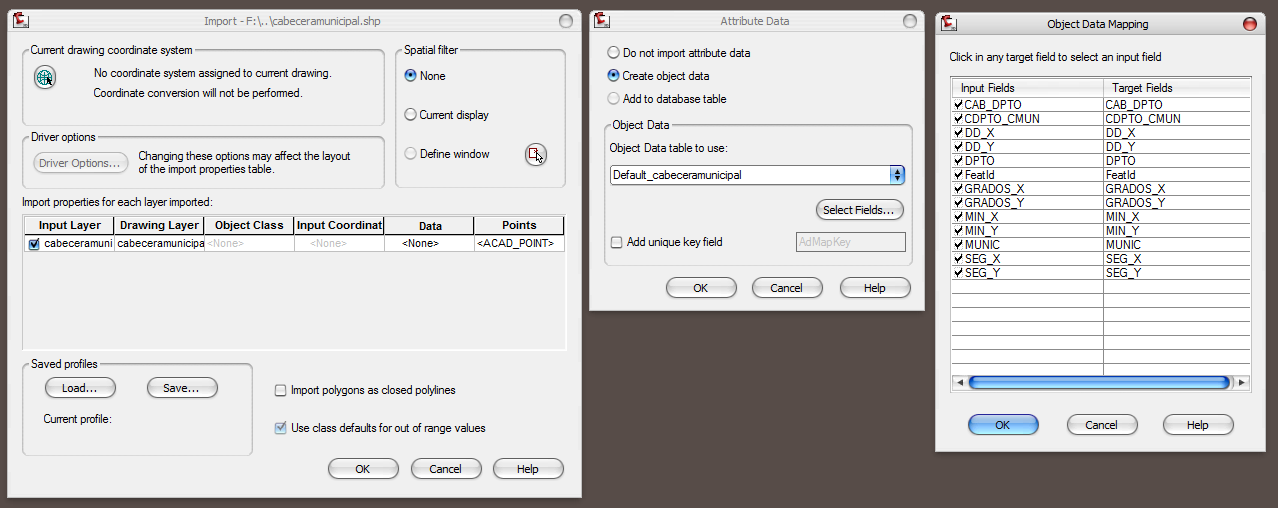1278x508 pixels.
Task: Cancel the Attribute Data dialog
Action: coord(787,288)
